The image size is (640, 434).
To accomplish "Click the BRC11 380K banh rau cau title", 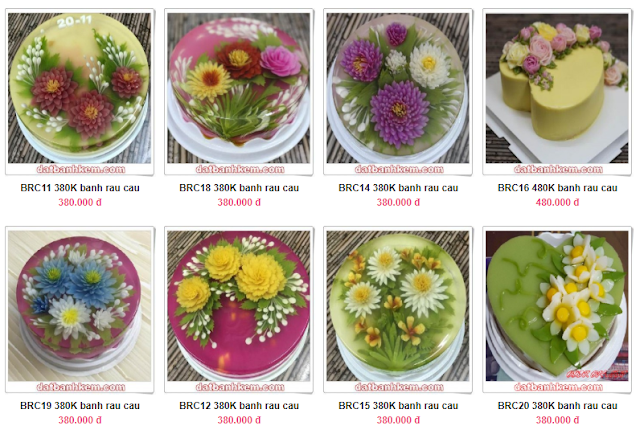I will coord(80,188).
